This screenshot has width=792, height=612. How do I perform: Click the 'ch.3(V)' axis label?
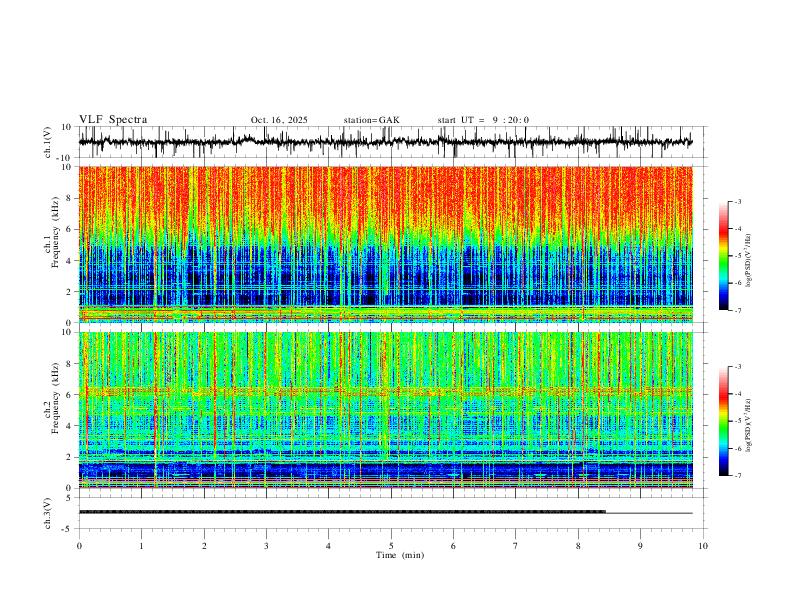(x=48, y=513)
